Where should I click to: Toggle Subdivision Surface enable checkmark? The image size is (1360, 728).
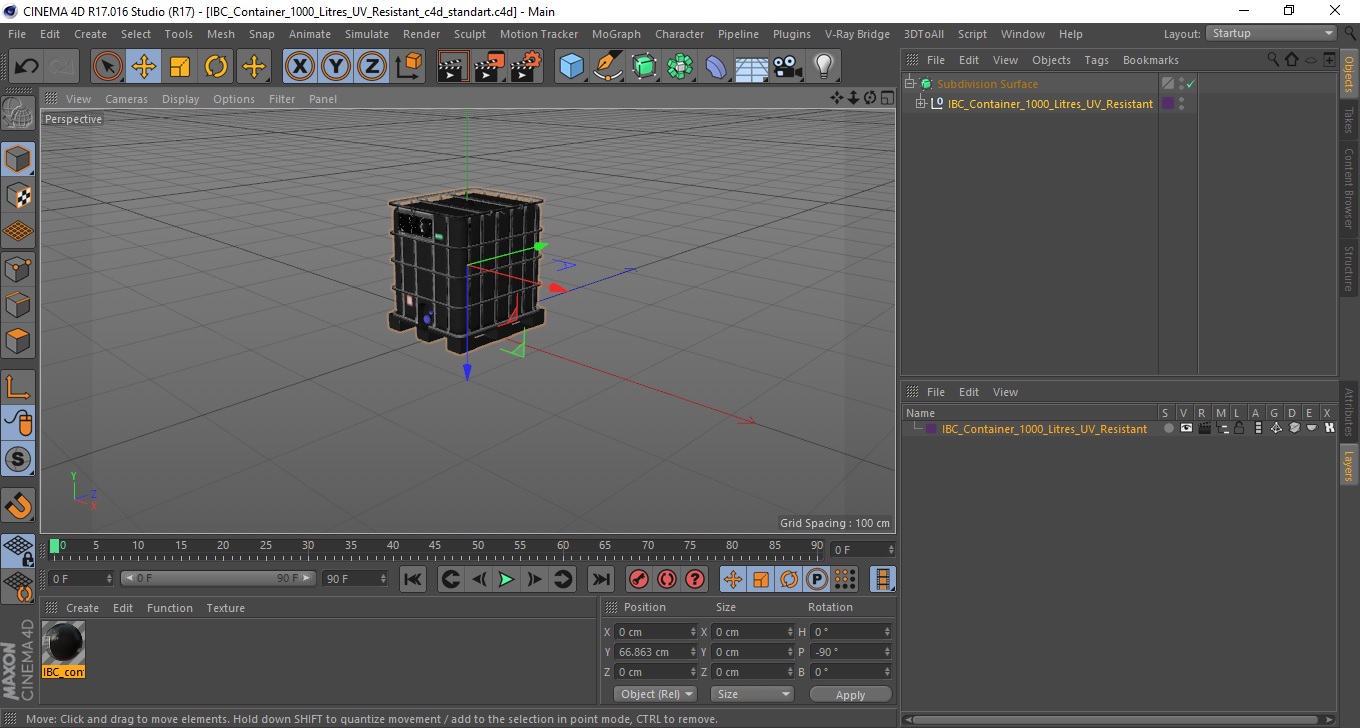tap(1190, 84)
